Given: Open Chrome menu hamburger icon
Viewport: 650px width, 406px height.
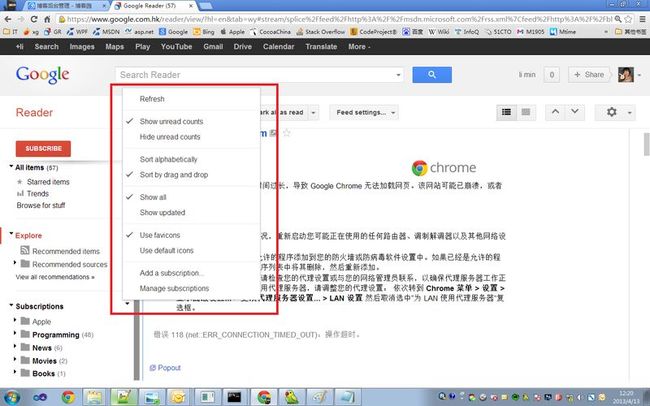Looking at the screenshot, I should pyautogui.click(x=642, y=19).
